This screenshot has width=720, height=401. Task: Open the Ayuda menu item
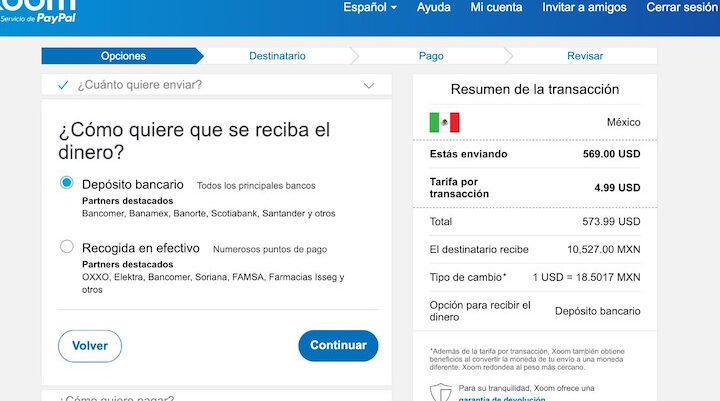(x=433, y=8)
